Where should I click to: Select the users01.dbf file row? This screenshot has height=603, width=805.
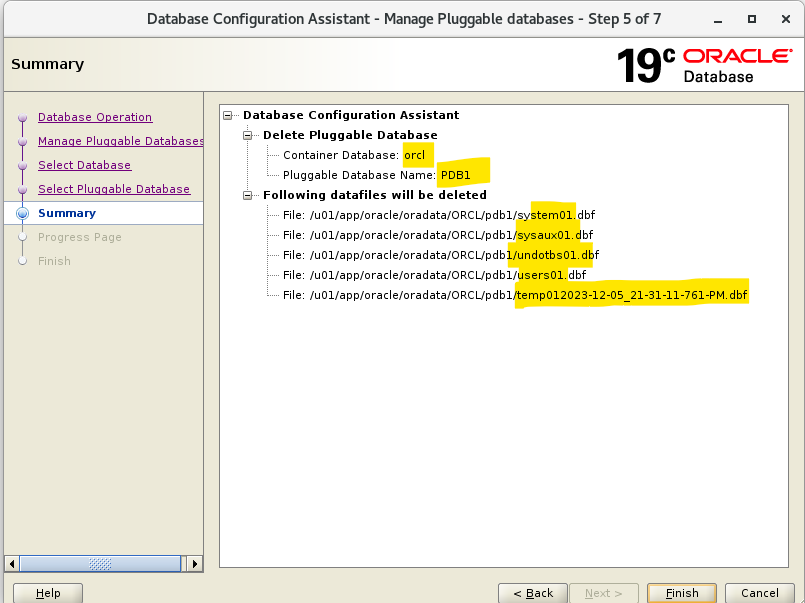point(434,275)
